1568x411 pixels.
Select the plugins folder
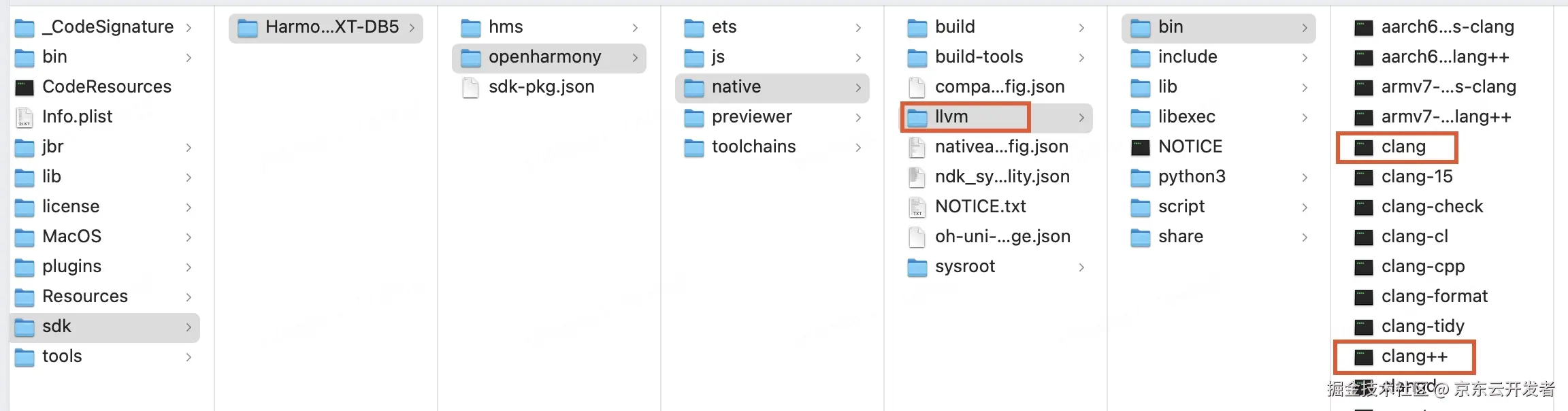(x=71, y=267)
